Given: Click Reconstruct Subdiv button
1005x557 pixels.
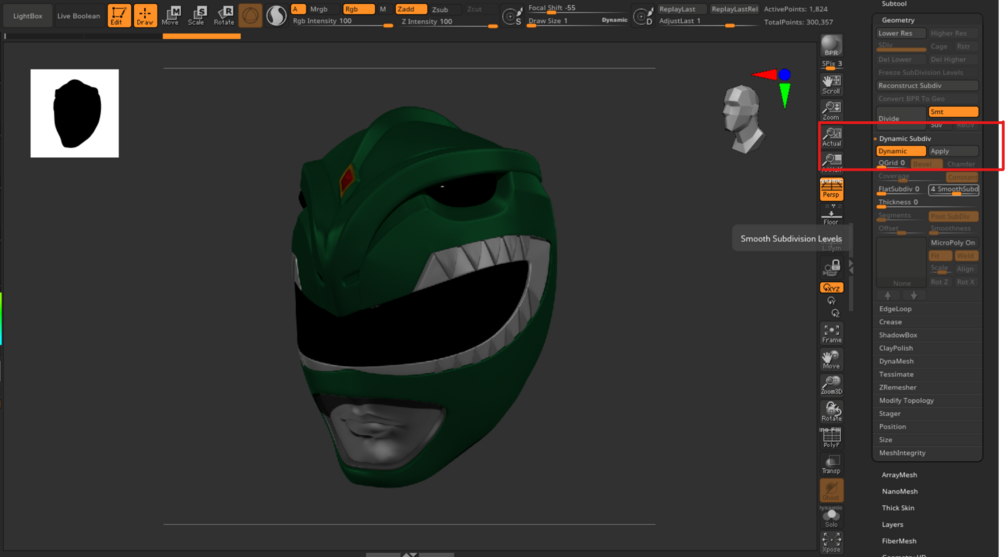Looking at the screenshot, I should click(x=927, y=85).
